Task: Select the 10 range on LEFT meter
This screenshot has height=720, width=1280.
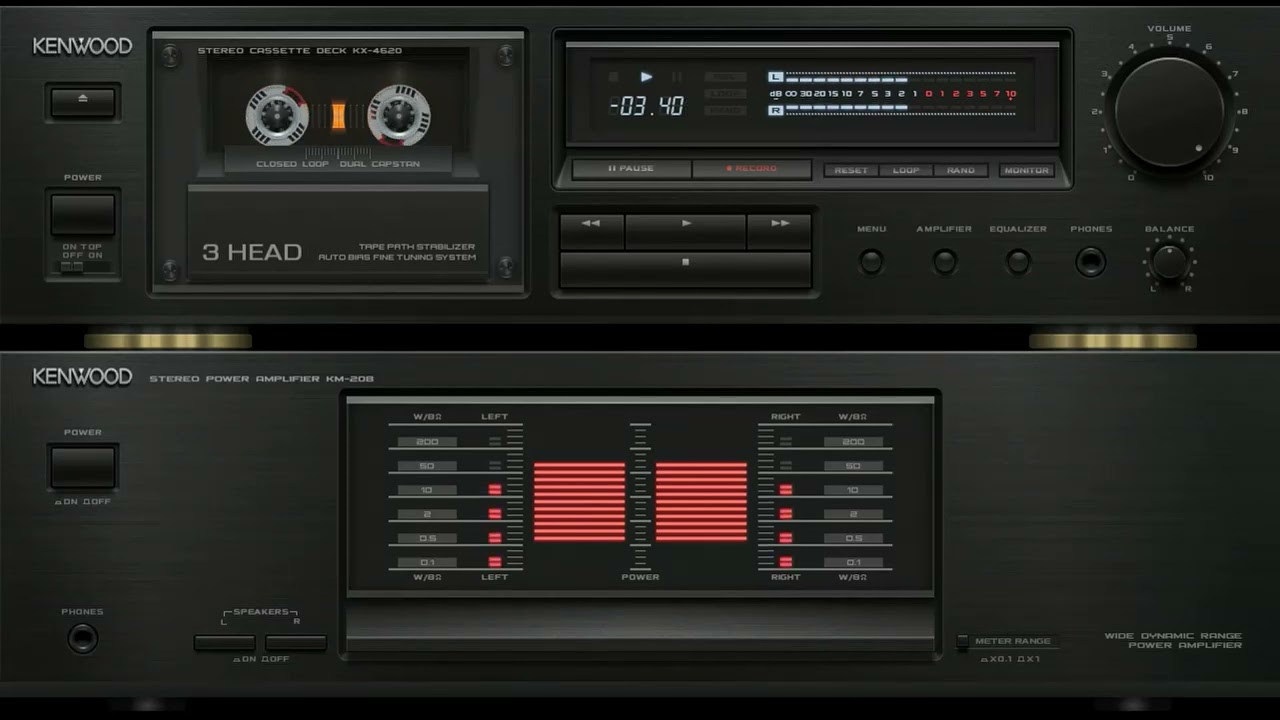Action: click(427, 490)
